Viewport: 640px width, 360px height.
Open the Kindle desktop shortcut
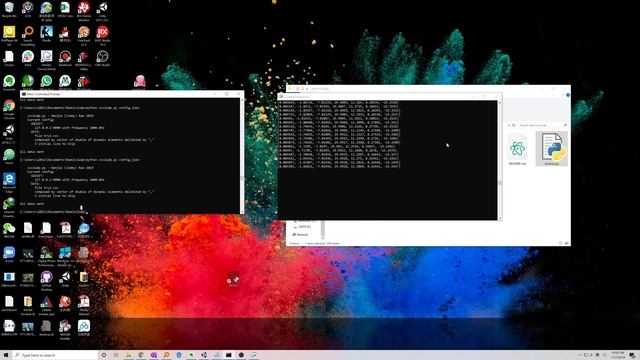[x=46, y=32]
